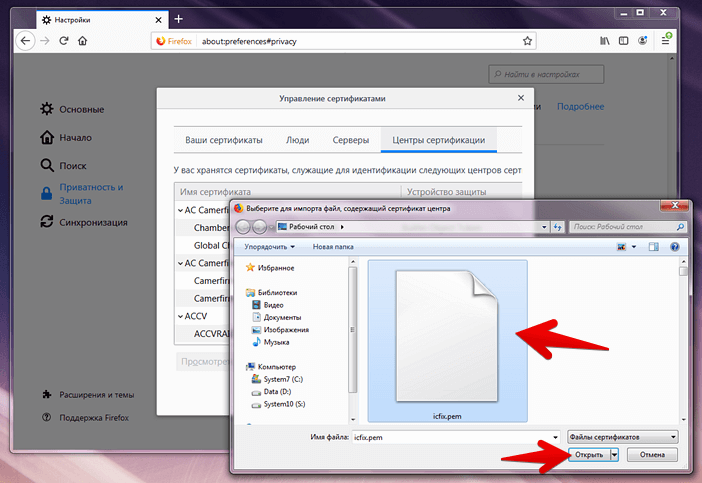This screenshot has width=702, height=483.
Task: Expand the Open button split arrow
Action: point(615,455)
